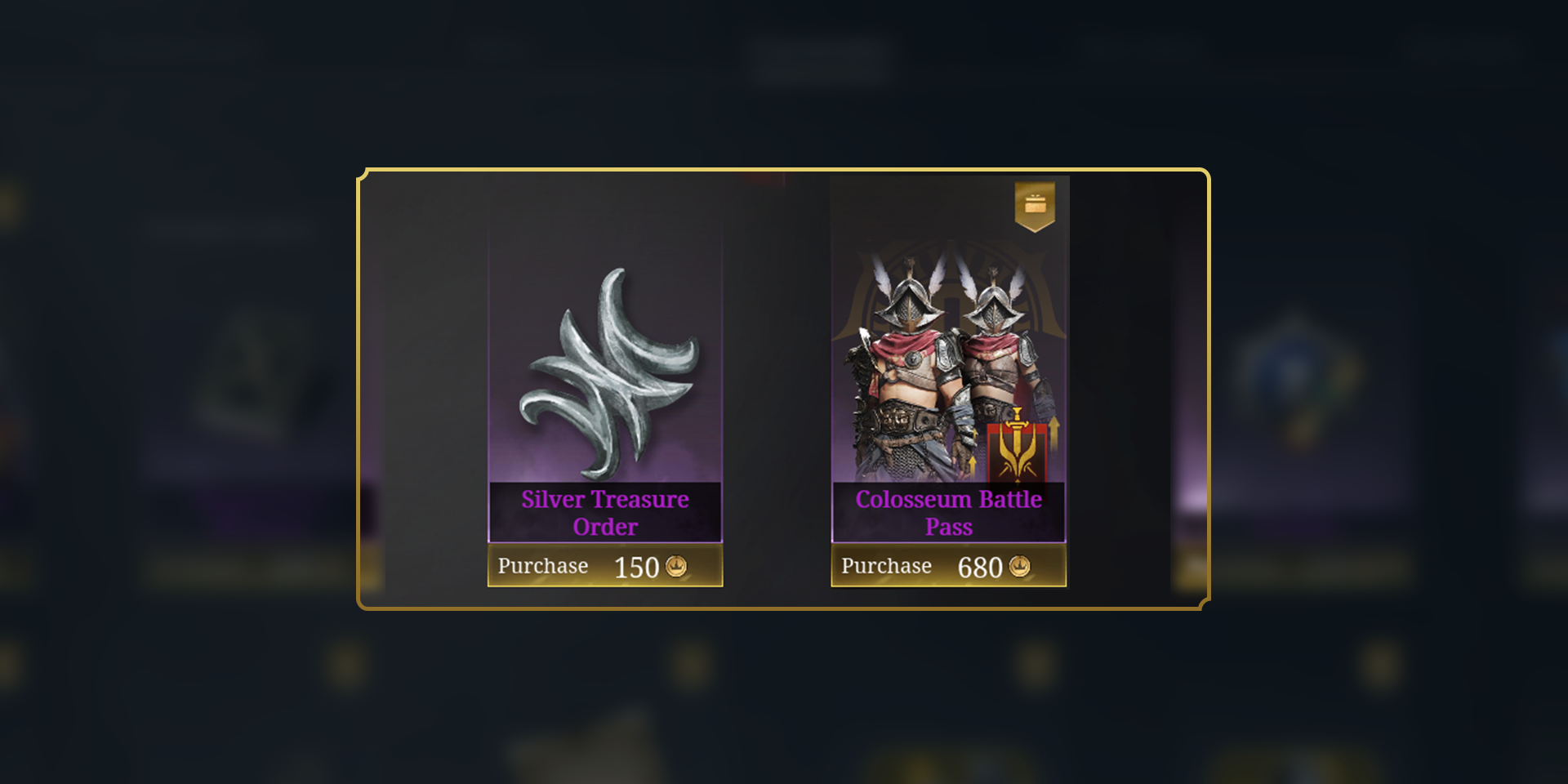The height and width of the screenshot is (784, 1568).
Task: Click the gold coin icon beside 680
Action: pos(1020,566)
